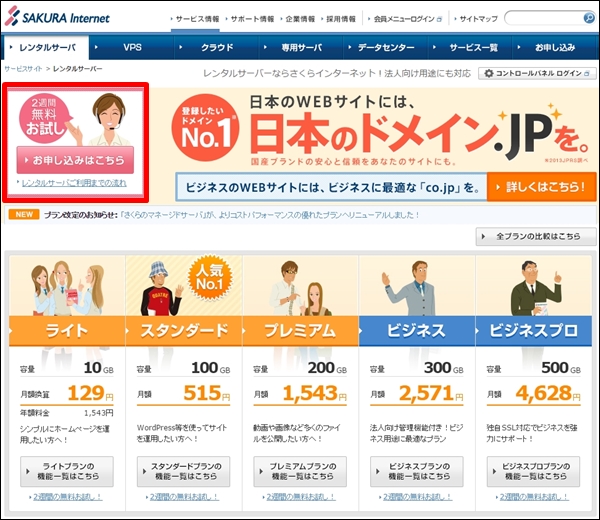Image resolution: width=600 pixels, height=520 pixels.
Task: Open 2週間の無料お試し link under プレミアム
Action: pos(301,497)
